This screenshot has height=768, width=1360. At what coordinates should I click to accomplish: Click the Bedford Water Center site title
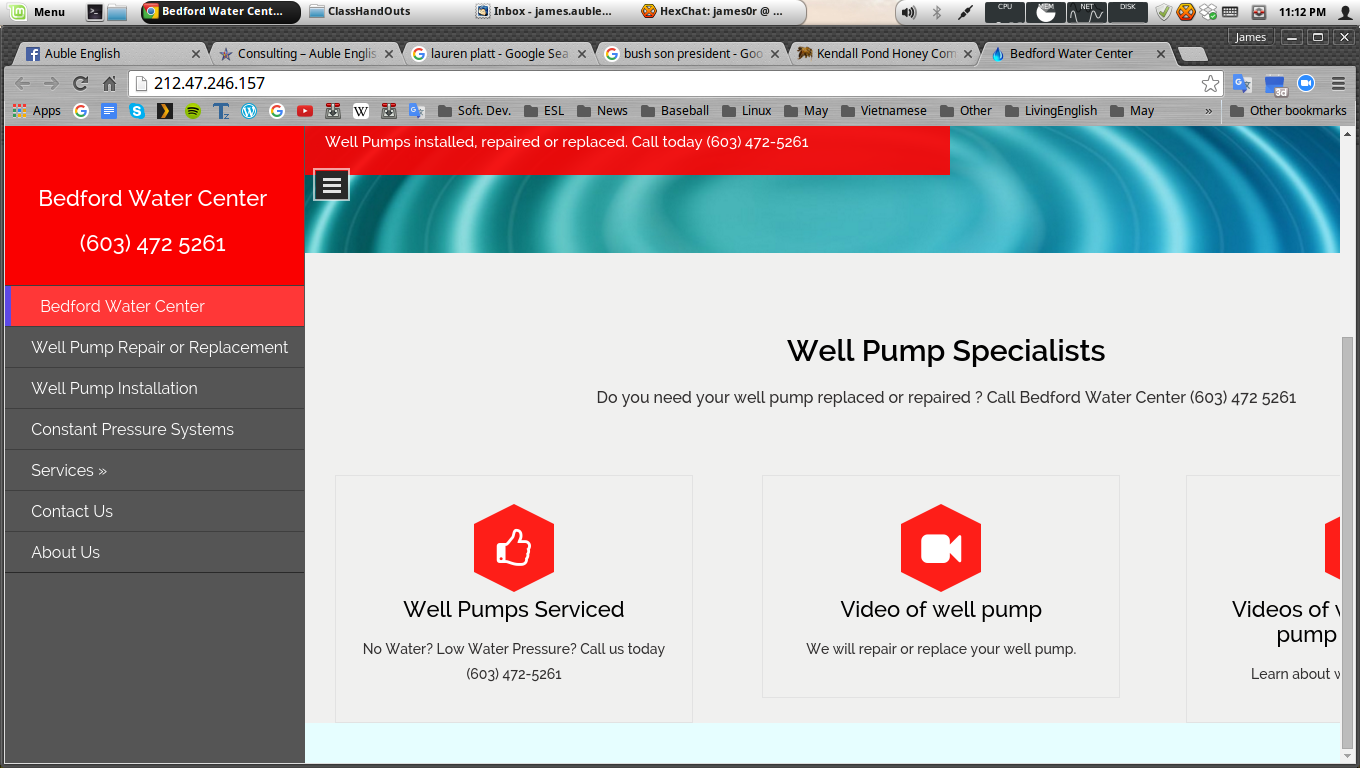tap(153, 198)
